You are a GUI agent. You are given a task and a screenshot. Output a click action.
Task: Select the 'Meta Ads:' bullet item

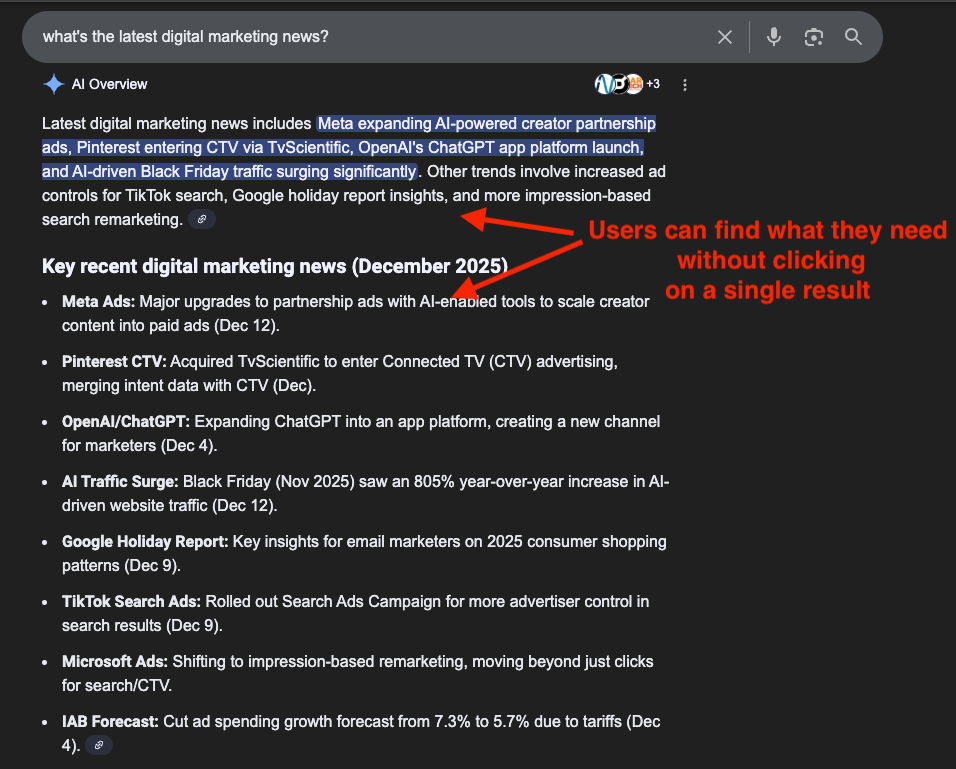99,302
